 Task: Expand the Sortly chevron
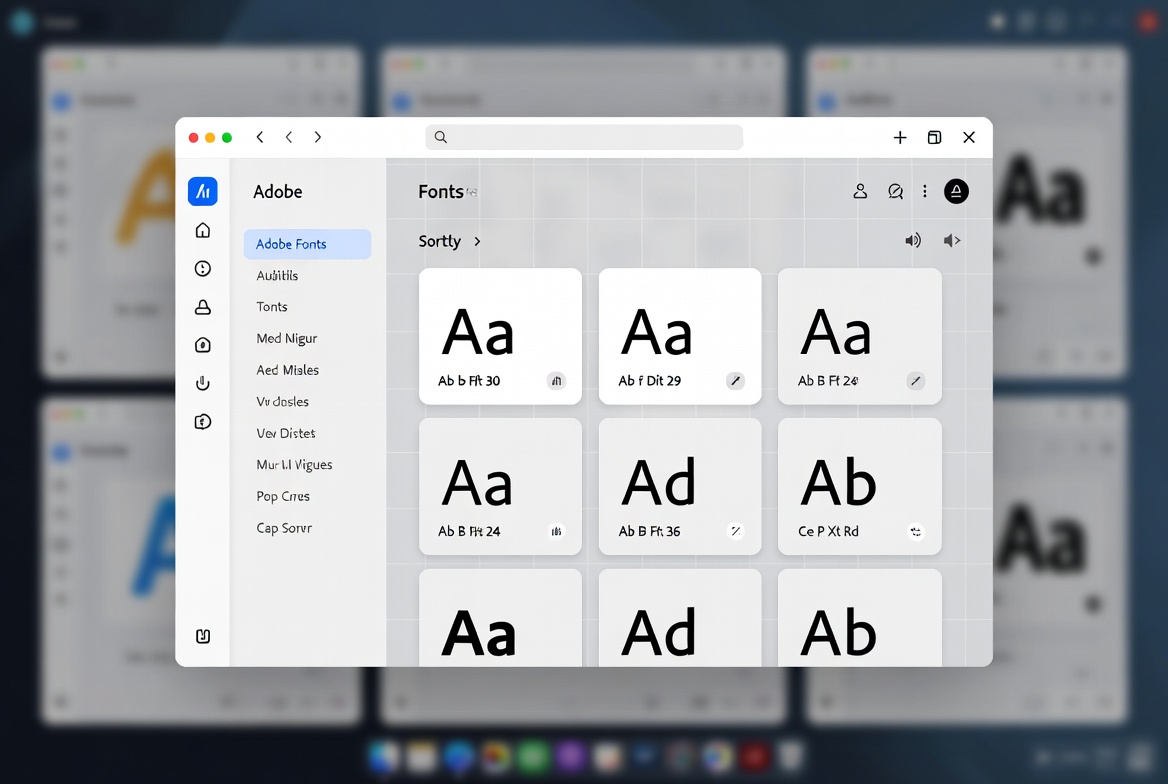click(x=477, y=241)
